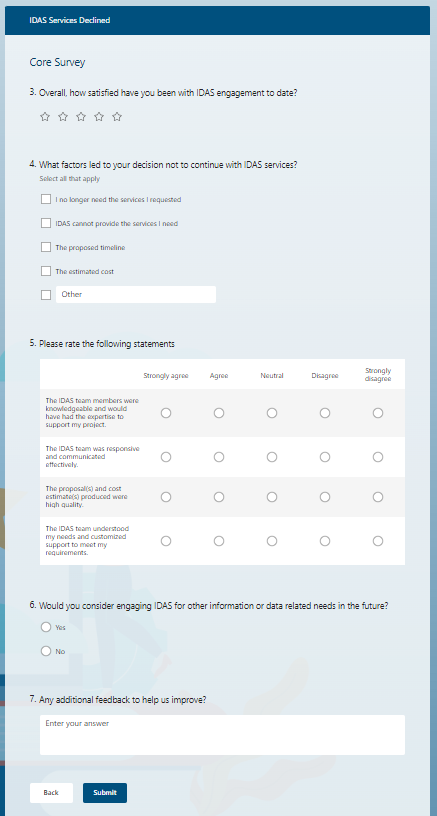The height and width of the screenshot is (816, 437).
Task: Pick Strongly disagree for customized support statement
Action: (378, 541)
